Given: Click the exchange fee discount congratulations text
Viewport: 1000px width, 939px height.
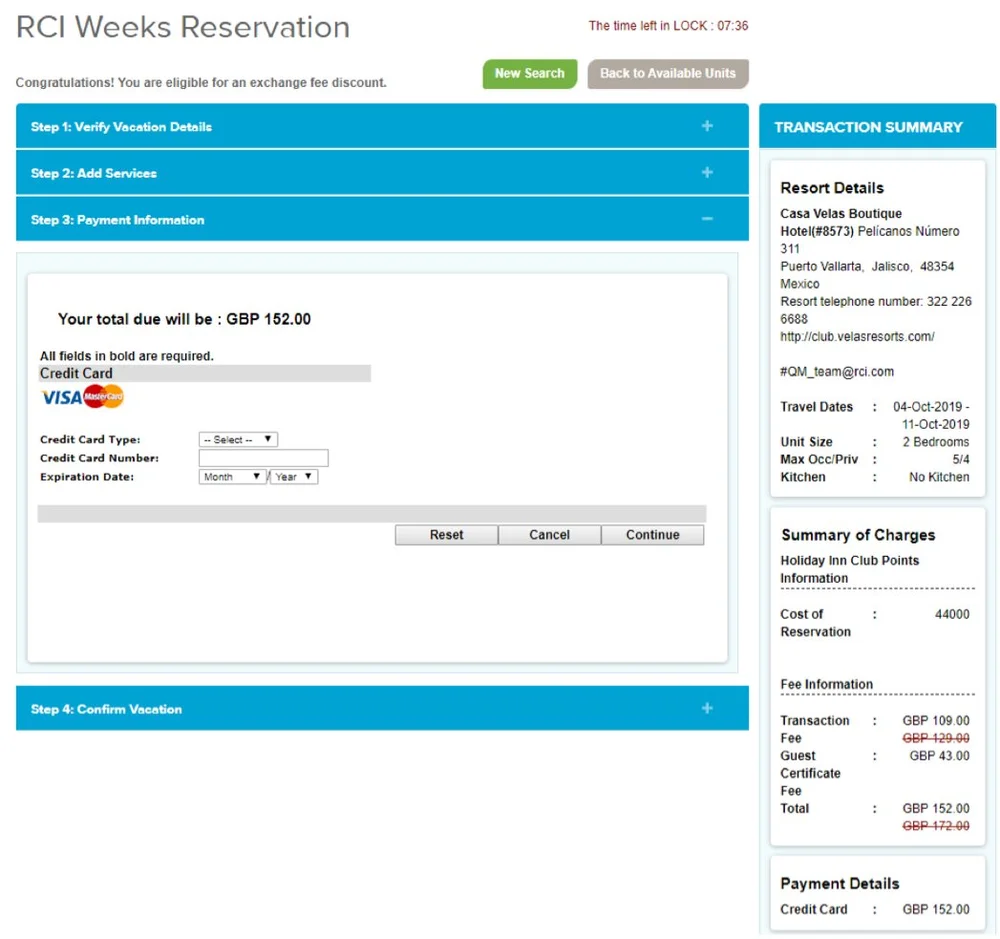Looking at the screenshot, I should coord(201,83).
